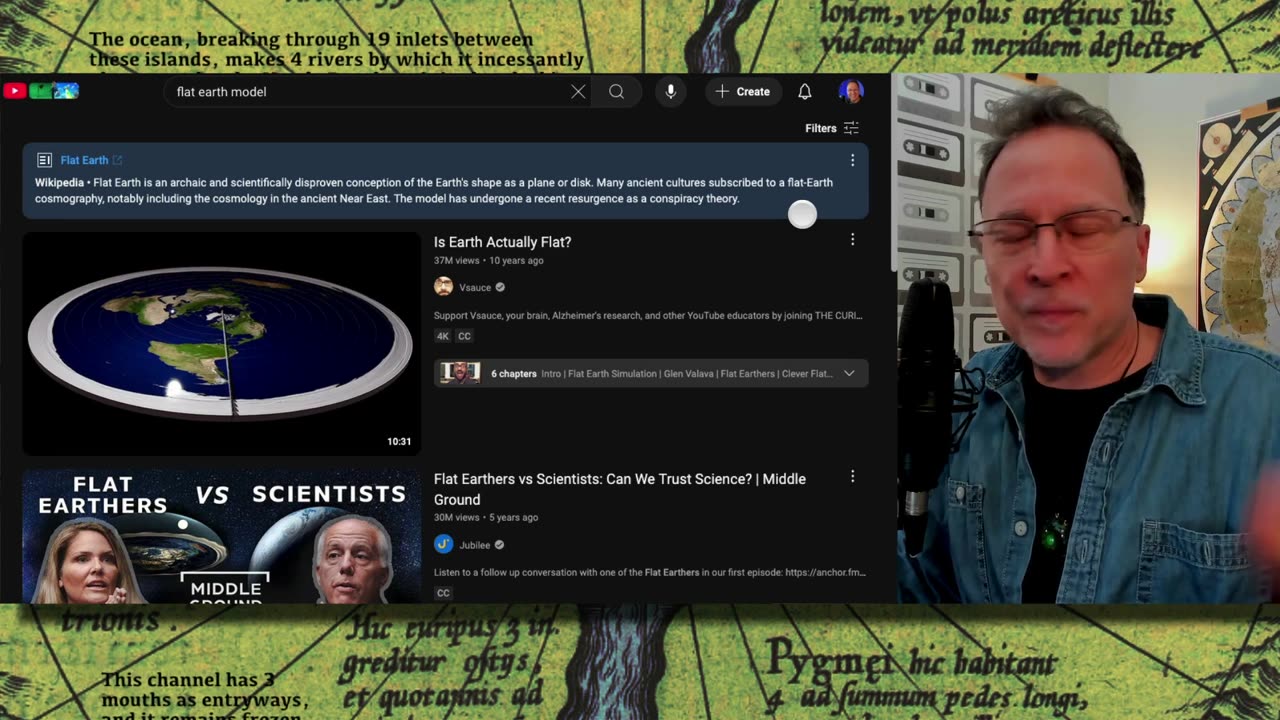Visit the Vsauce channel name

[x=475, y=288]
